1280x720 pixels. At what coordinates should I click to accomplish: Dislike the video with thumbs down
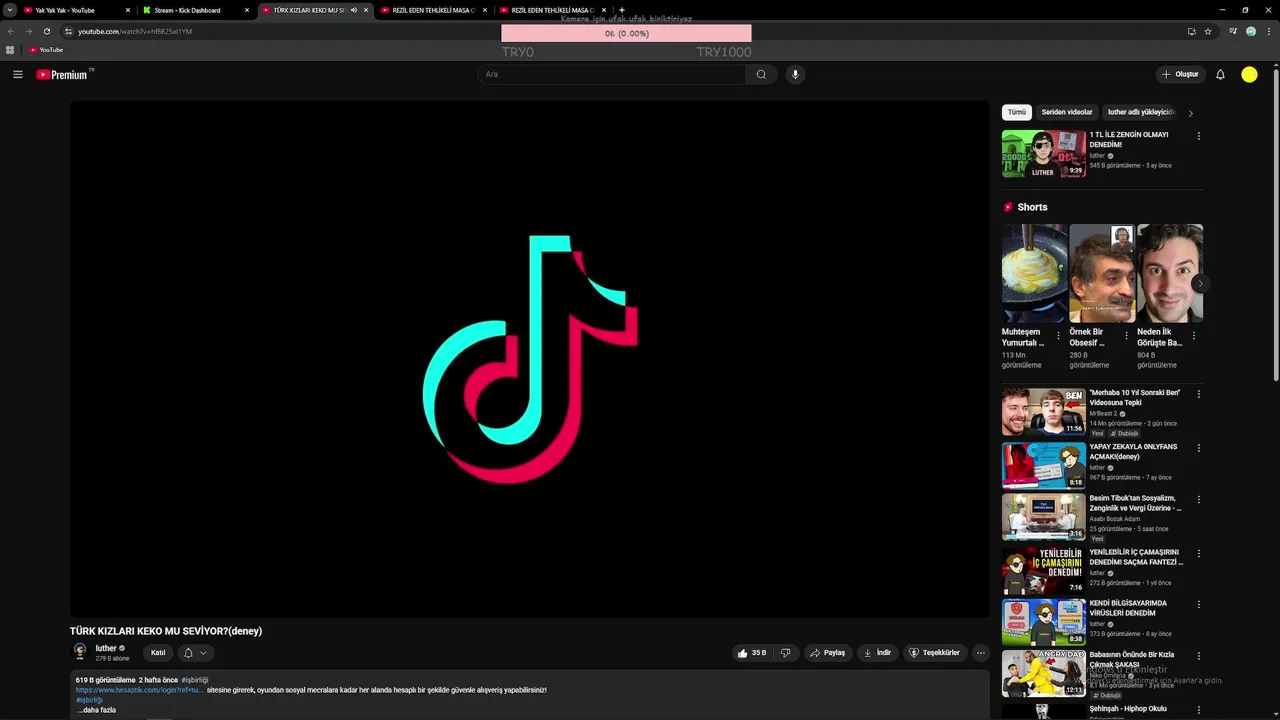[x=786, y=653]
